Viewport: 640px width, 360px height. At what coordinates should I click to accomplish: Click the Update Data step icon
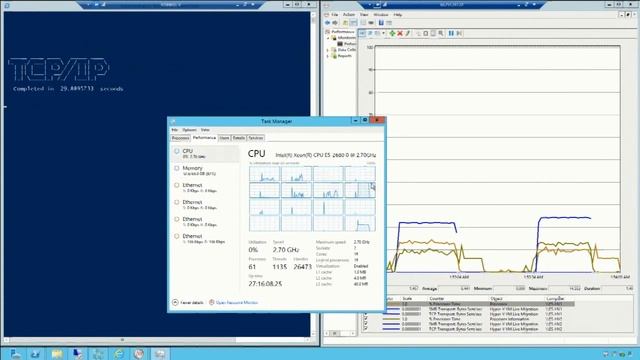(x=459, y=33)
